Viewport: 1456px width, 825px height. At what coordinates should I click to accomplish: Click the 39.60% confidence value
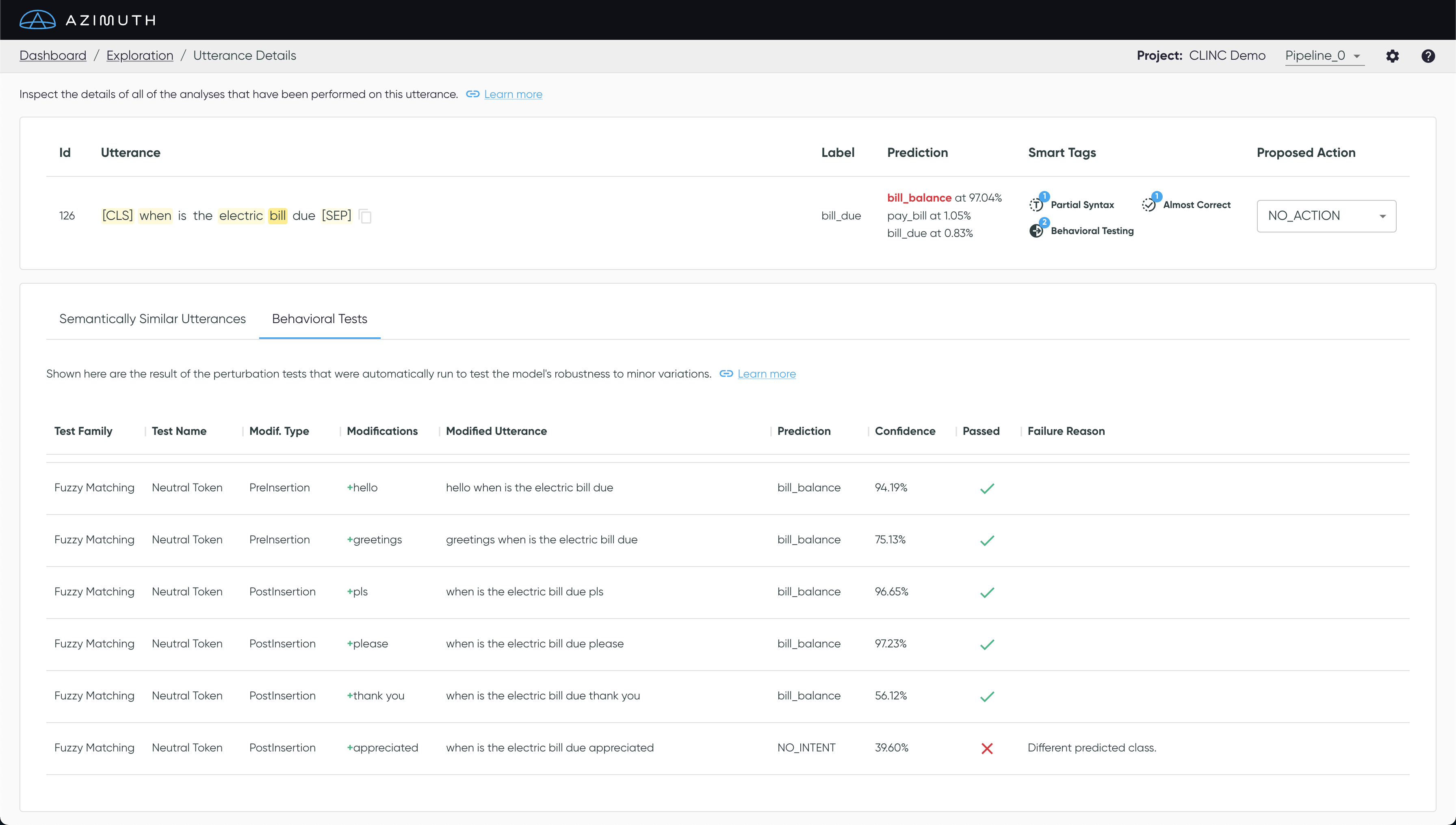click(x=891, y=747)
